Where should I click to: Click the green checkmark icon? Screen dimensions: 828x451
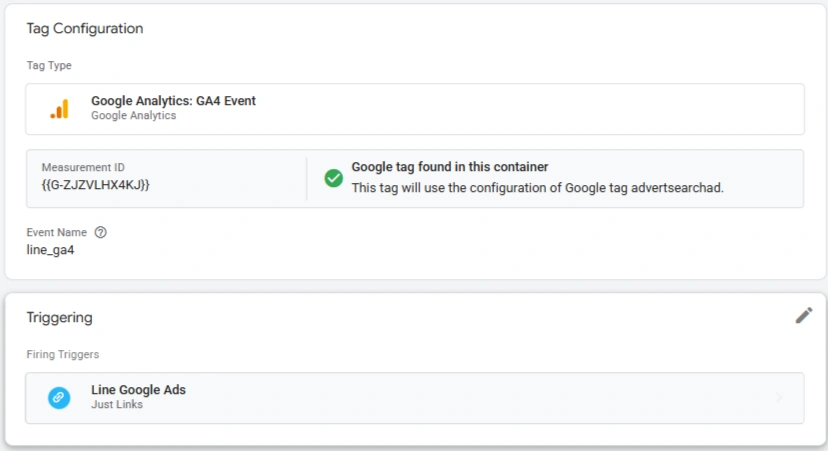(x=333, y=178)
